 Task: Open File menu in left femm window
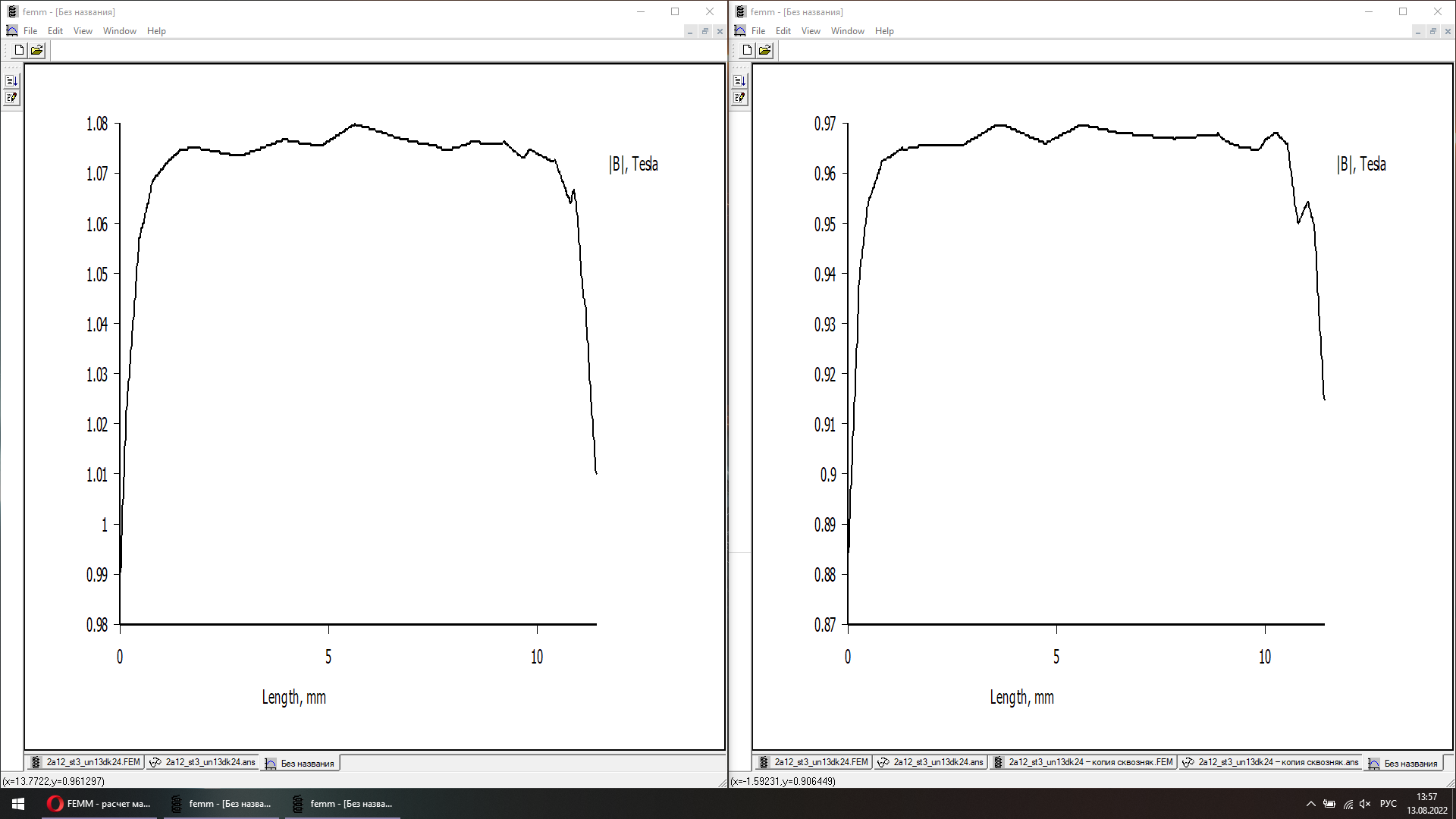(30, 31)
